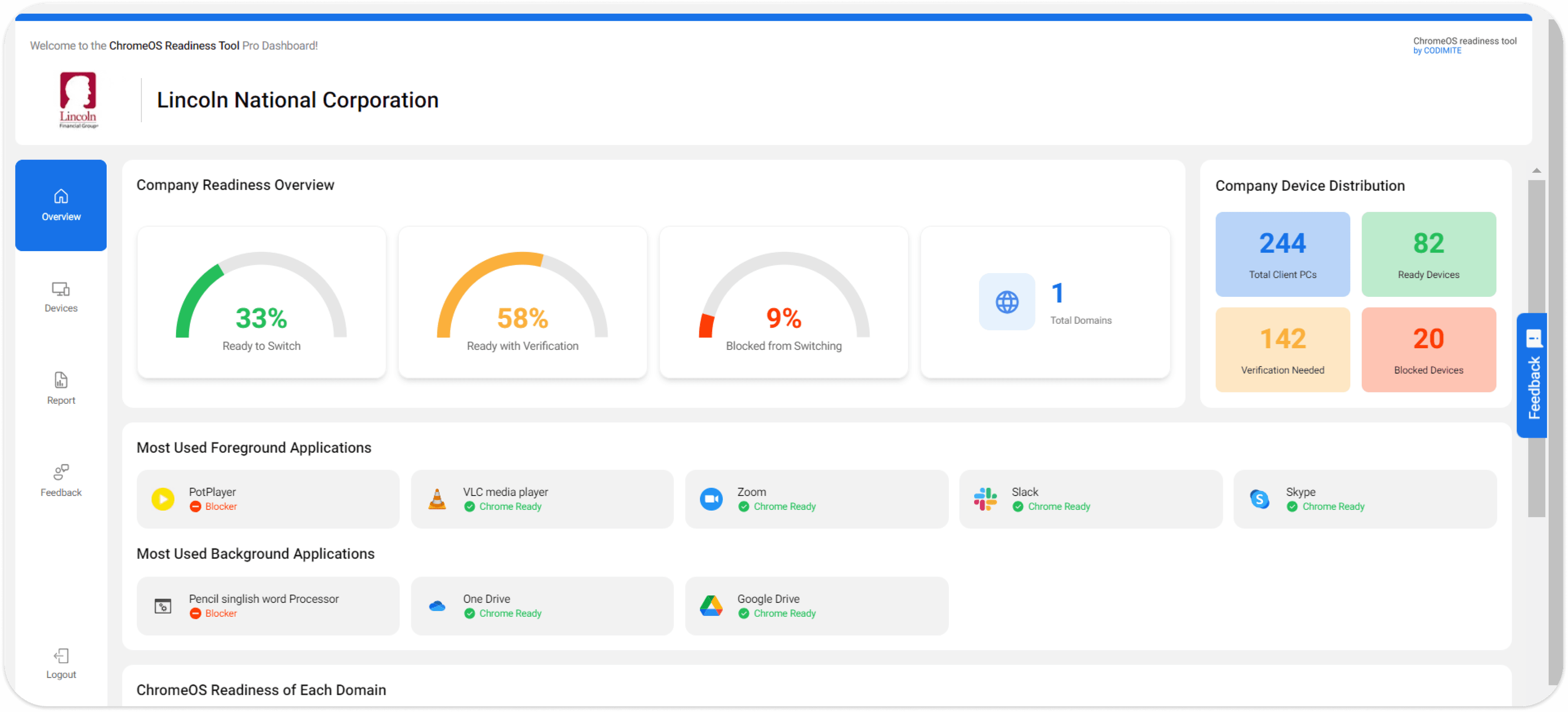Click the 'Total Domains' label
The image size is (1568, 712).
tap(1080, 321)
